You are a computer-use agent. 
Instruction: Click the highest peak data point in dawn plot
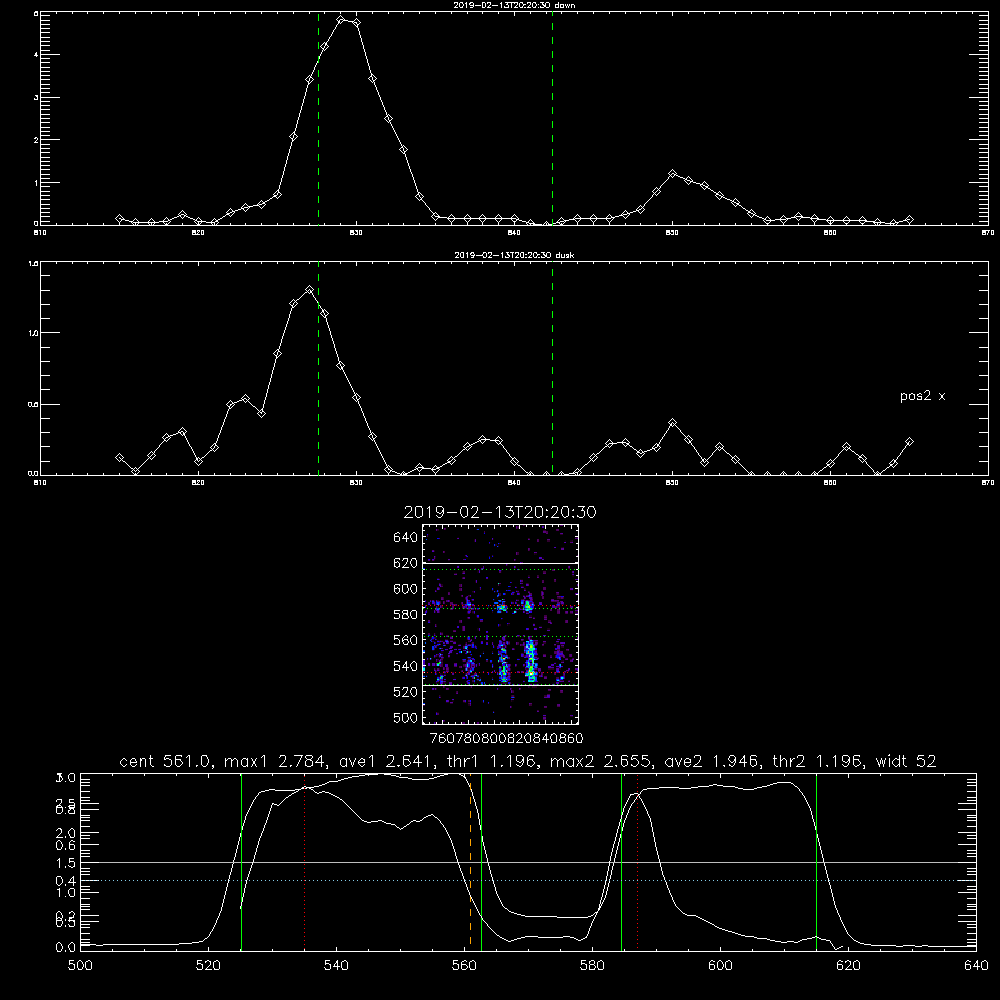(x=341, y=20)
